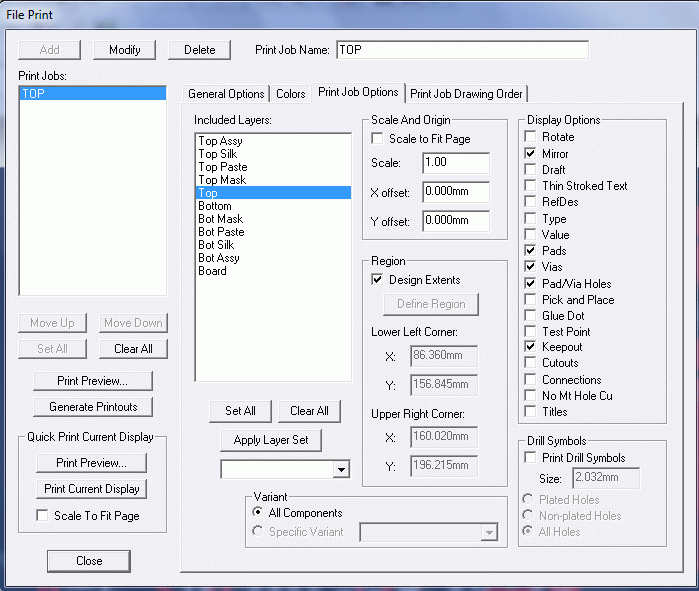Viewport: 699px width, 591px height.
Task: Enable Print Drill Symbols option
Action: (530, 458)
